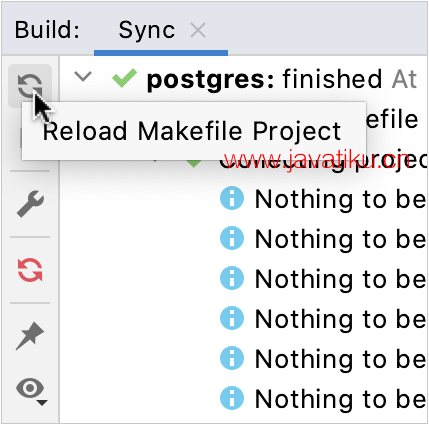Open the eye view options dropdown
The image size is (429, 425).
click(x=31, y=391)
